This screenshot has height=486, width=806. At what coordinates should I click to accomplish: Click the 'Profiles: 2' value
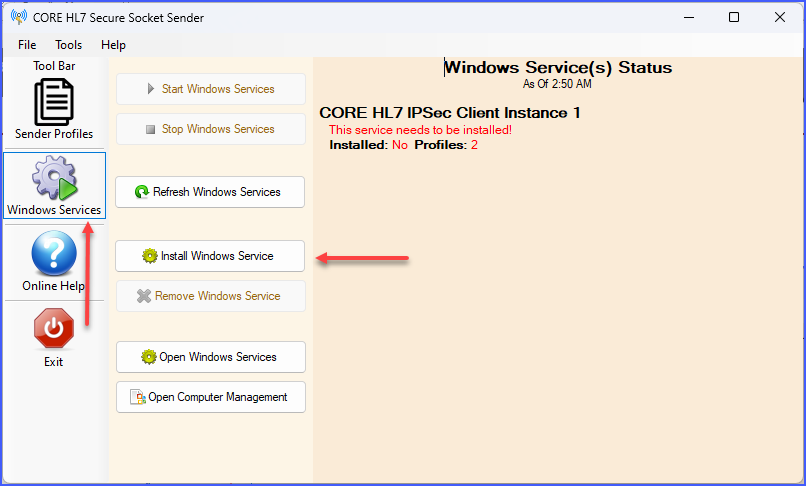point(446,145)
